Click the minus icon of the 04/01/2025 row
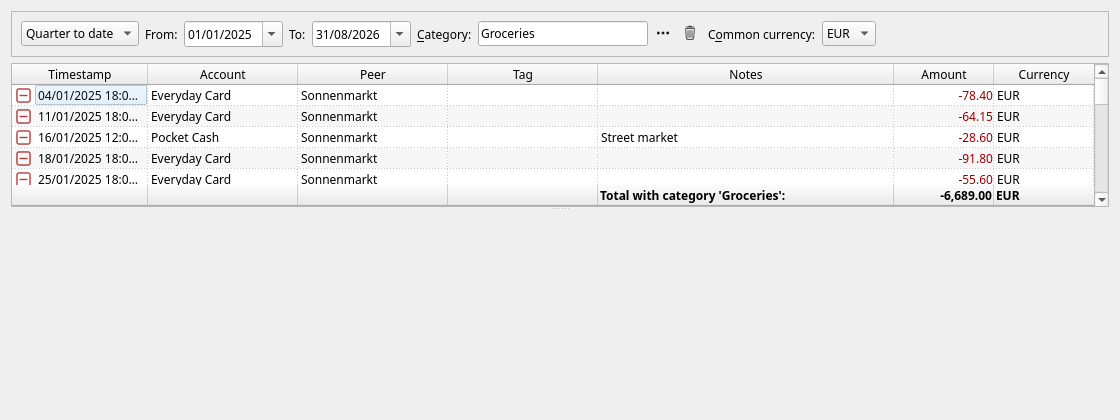 coord(24,96)
